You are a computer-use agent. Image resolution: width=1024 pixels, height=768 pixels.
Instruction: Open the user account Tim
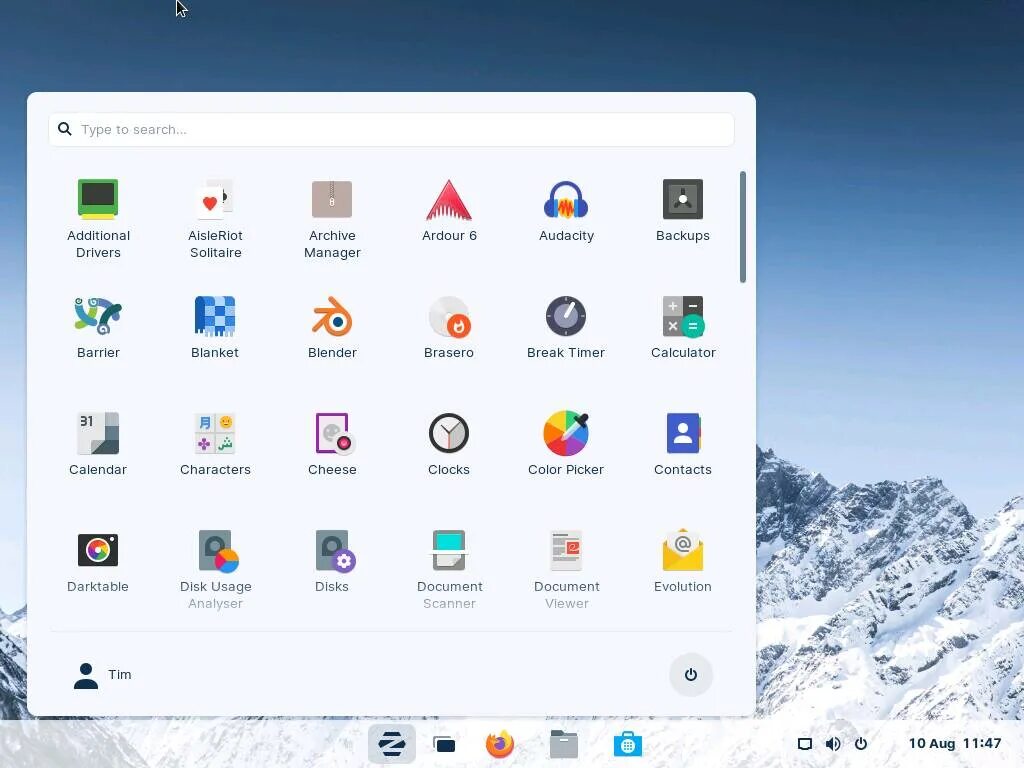click(x=102, y=675)
